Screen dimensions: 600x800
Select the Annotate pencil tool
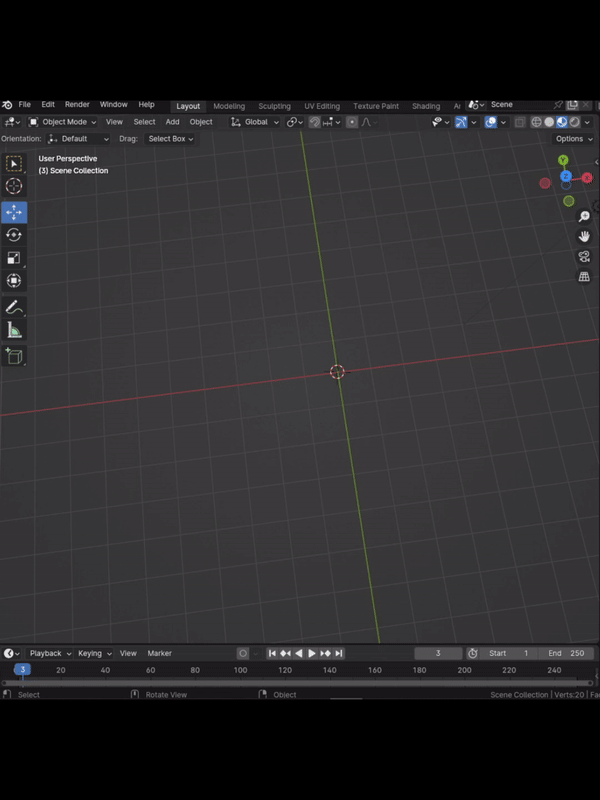tap(14, 307)
